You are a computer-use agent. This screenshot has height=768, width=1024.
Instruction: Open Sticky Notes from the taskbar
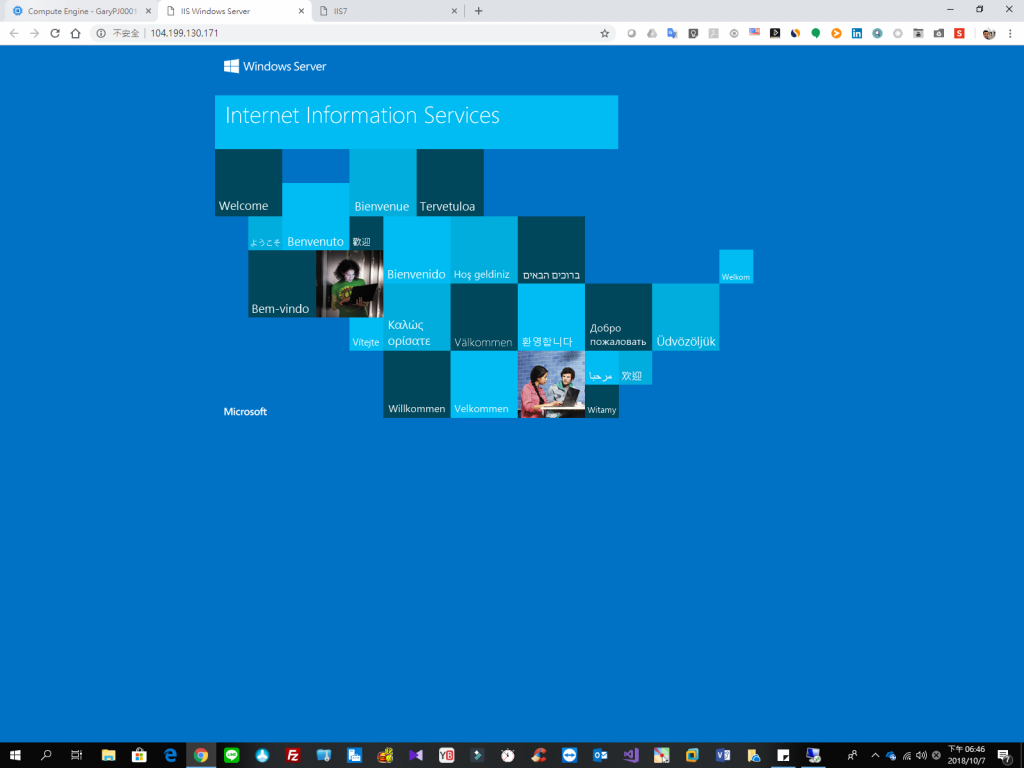pos(784,755)
